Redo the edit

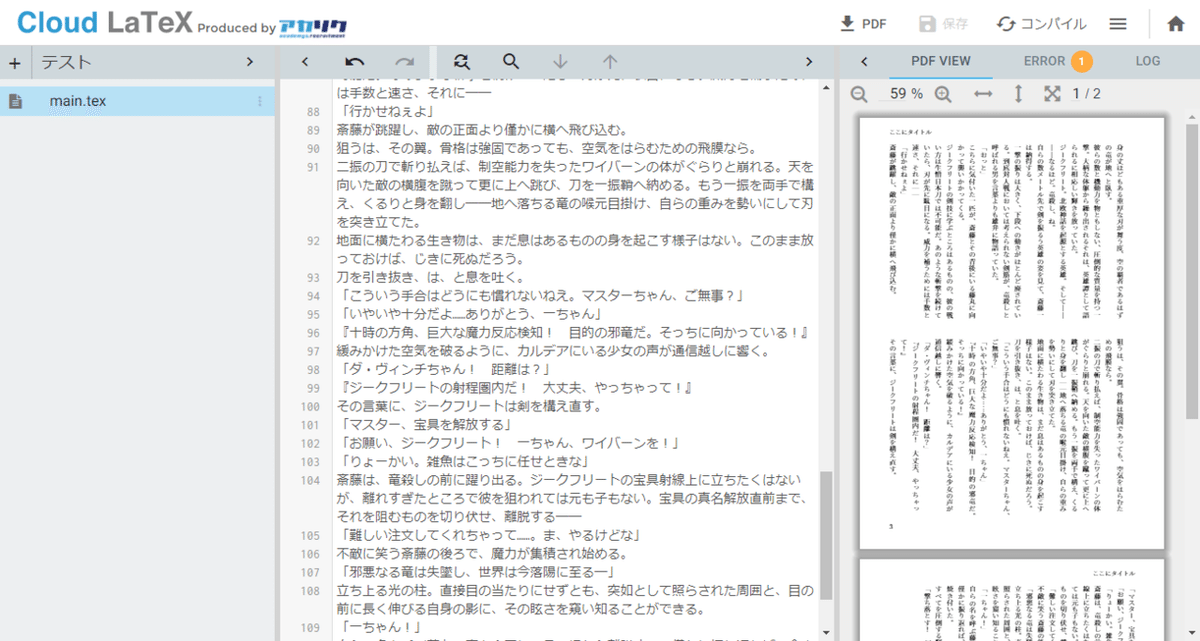pos(405,62)
